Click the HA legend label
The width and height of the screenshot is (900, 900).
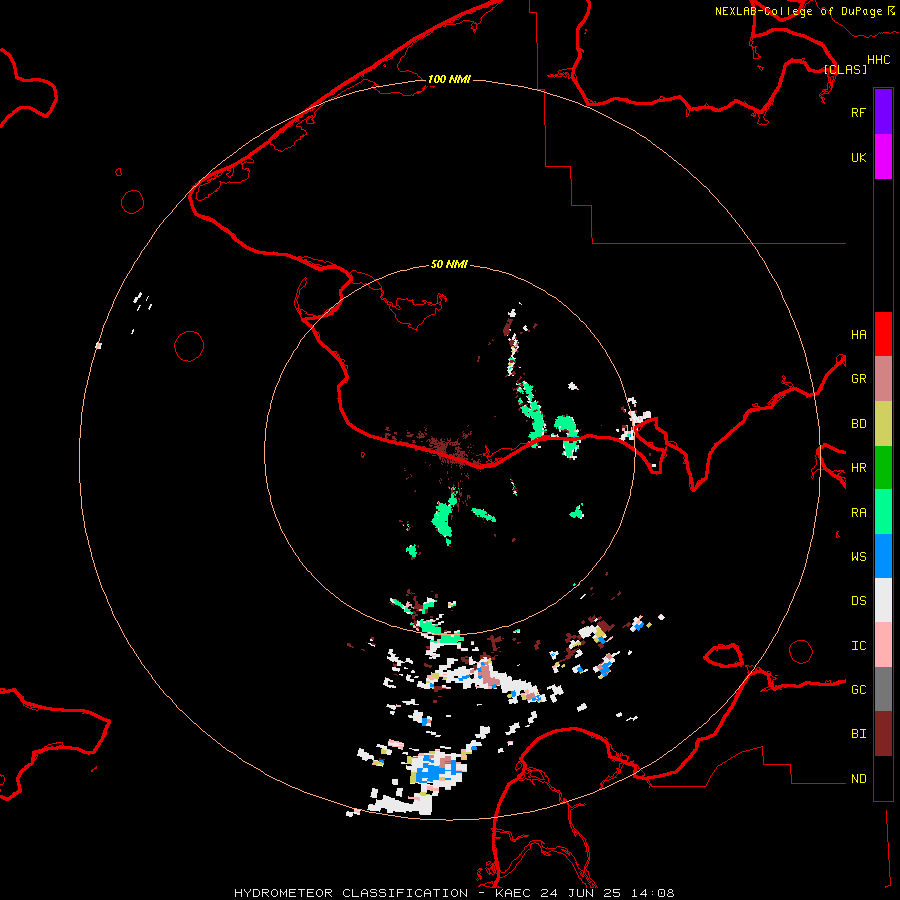click(858, 335)
